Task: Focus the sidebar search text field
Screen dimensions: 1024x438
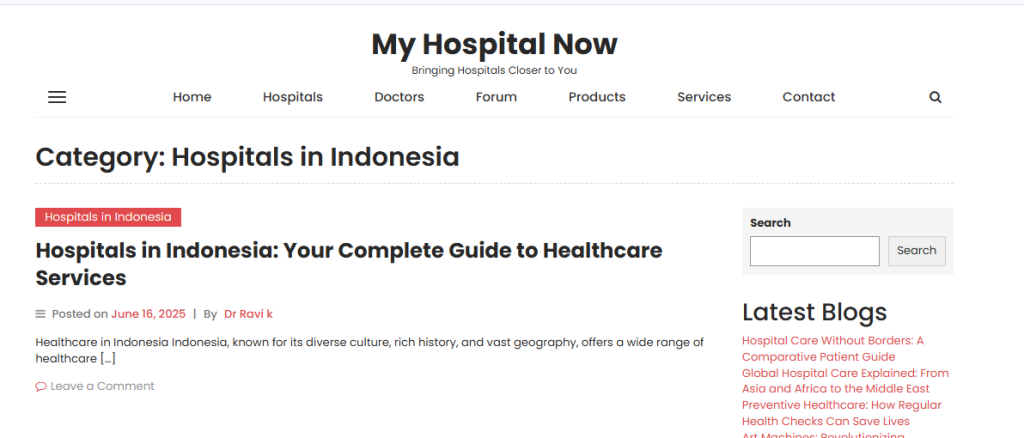Action: [814, 251]
